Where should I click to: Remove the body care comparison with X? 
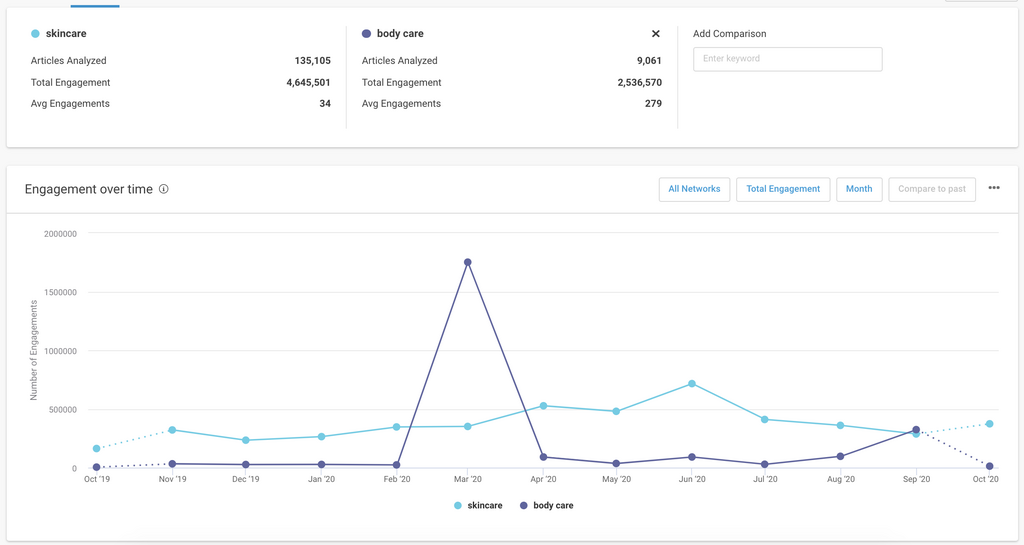[656, 34]
